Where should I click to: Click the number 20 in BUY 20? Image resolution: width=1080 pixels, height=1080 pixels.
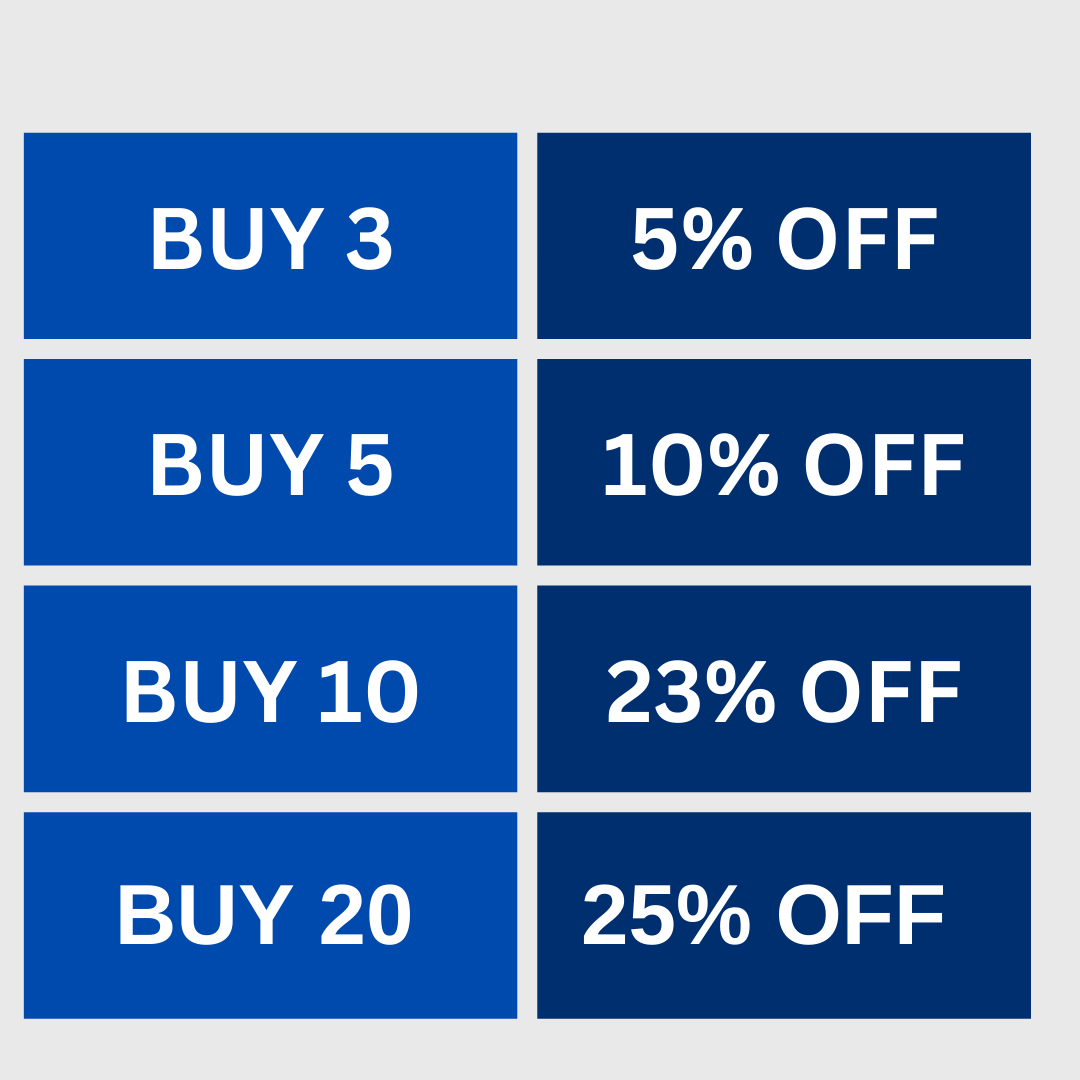pyautogui.click(x=366, y=914)
